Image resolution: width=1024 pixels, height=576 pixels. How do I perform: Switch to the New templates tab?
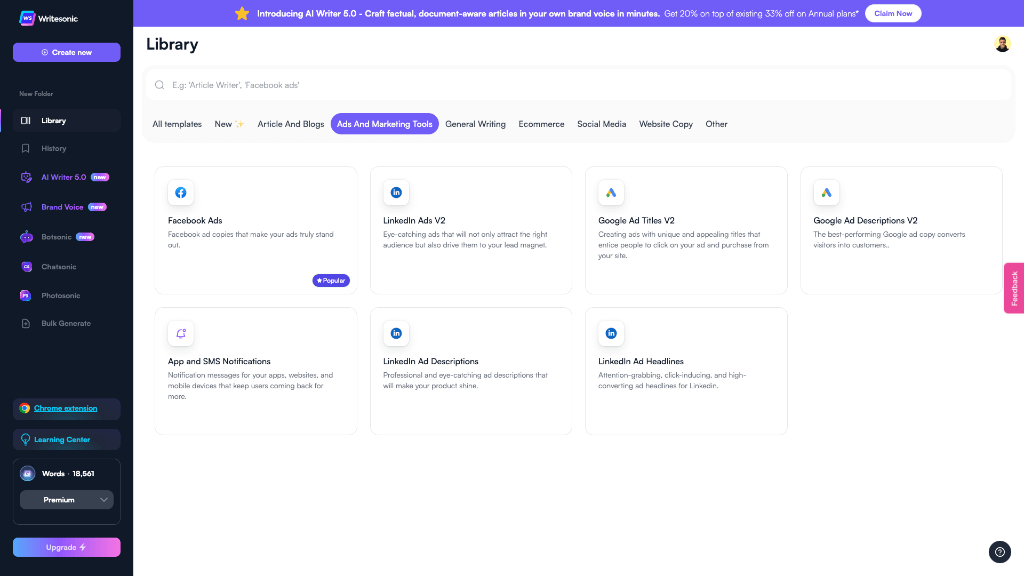229,124
